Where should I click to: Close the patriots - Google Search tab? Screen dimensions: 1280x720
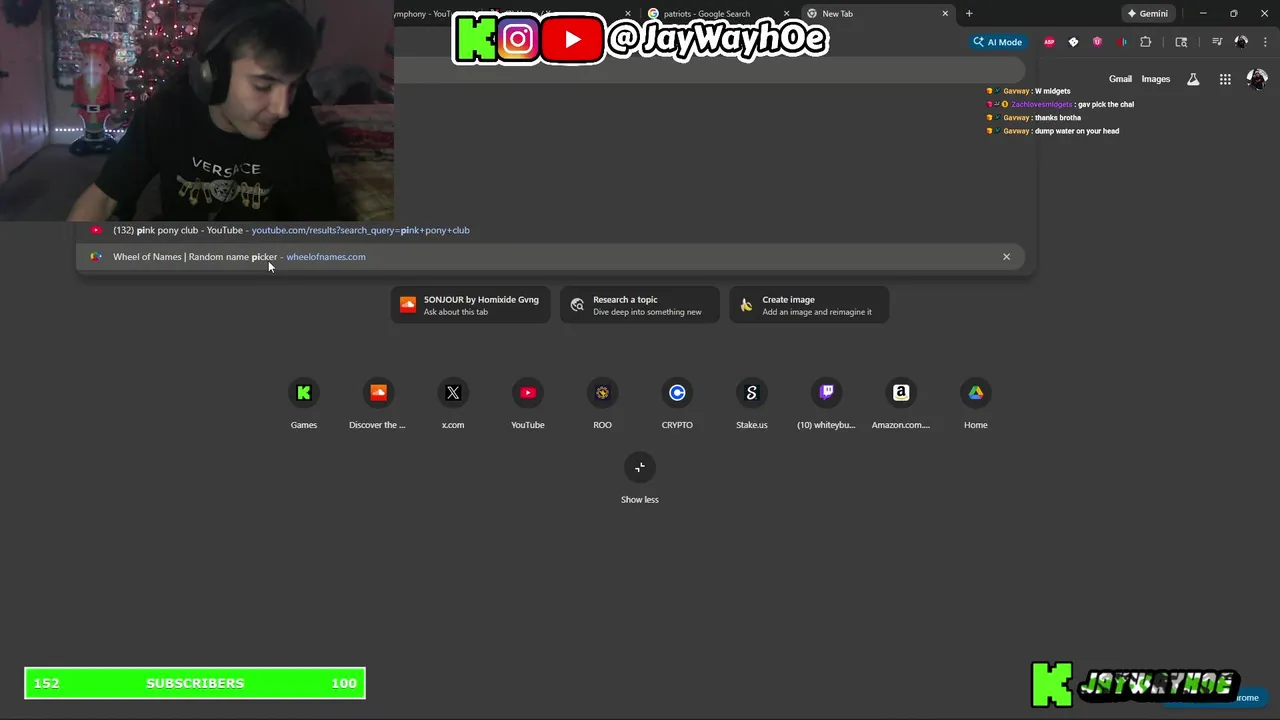point(787,14)
